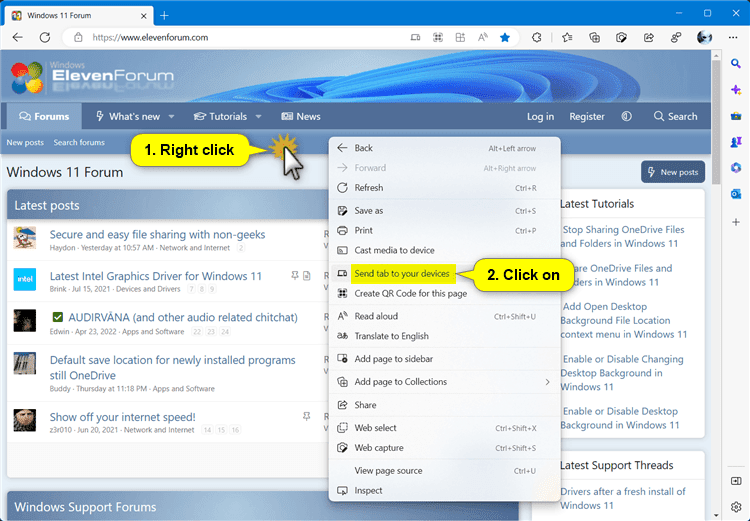Expand the Tutorials dropdown arrow
This screenshot has height=521, width=750.
[x=258, y=116]
